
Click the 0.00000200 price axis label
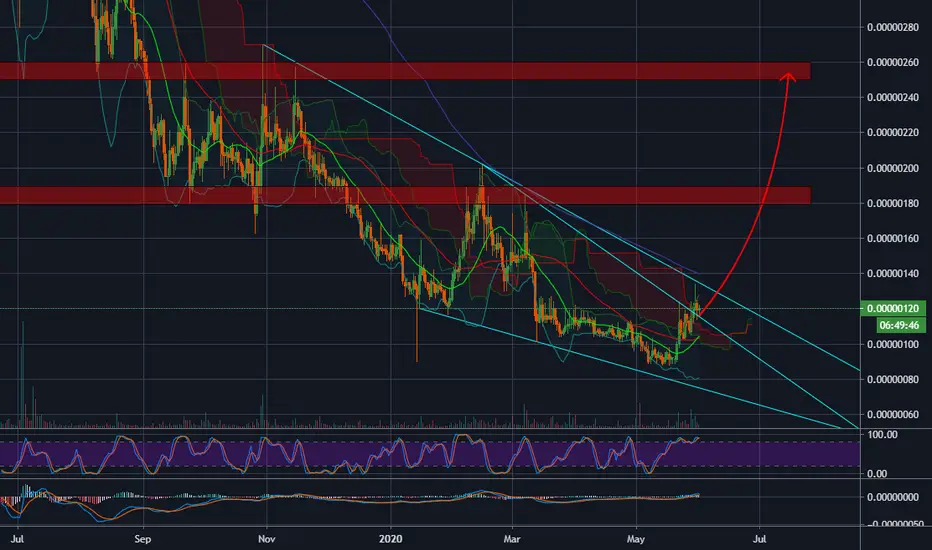892,168
